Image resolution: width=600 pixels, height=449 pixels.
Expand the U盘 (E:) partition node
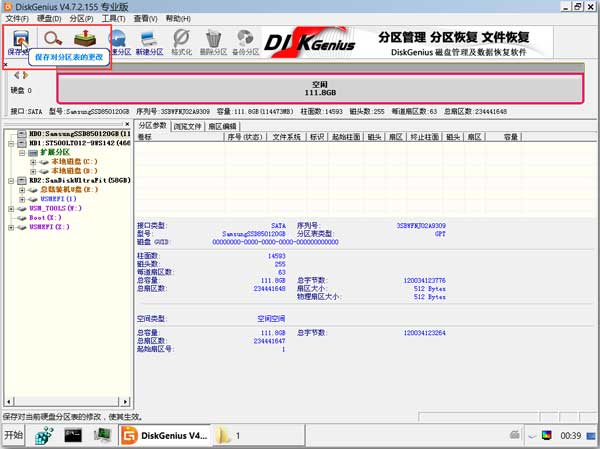click(22, 190)
